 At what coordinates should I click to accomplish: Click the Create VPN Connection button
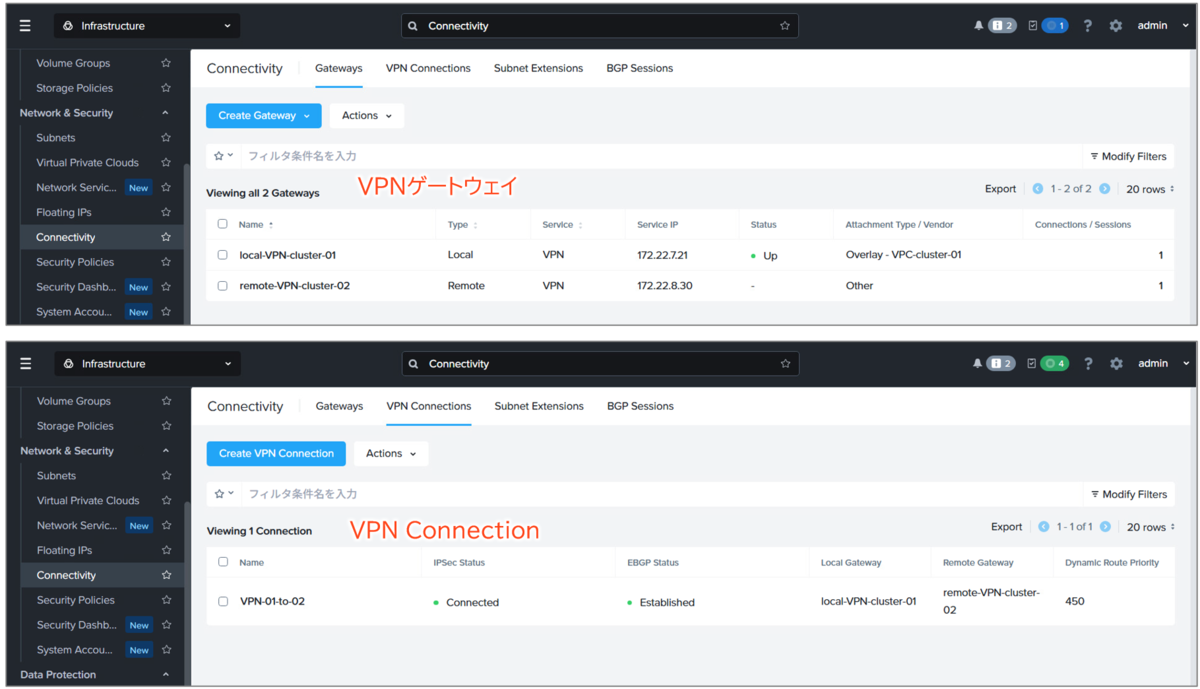[x=276, y=454]
